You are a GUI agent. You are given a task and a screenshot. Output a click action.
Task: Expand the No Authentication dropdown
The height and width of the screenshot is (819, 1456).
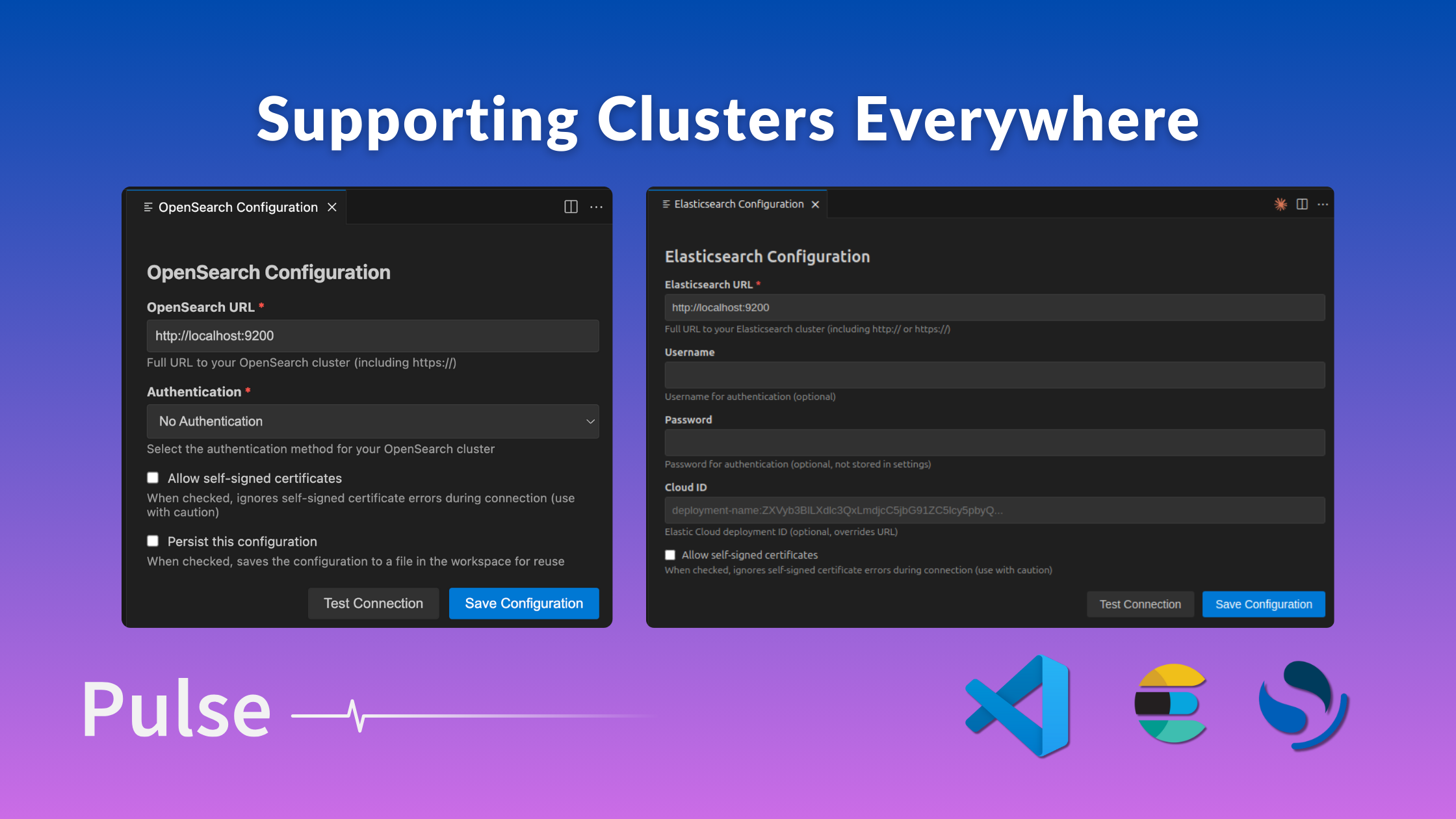click(x=372, y=421)
